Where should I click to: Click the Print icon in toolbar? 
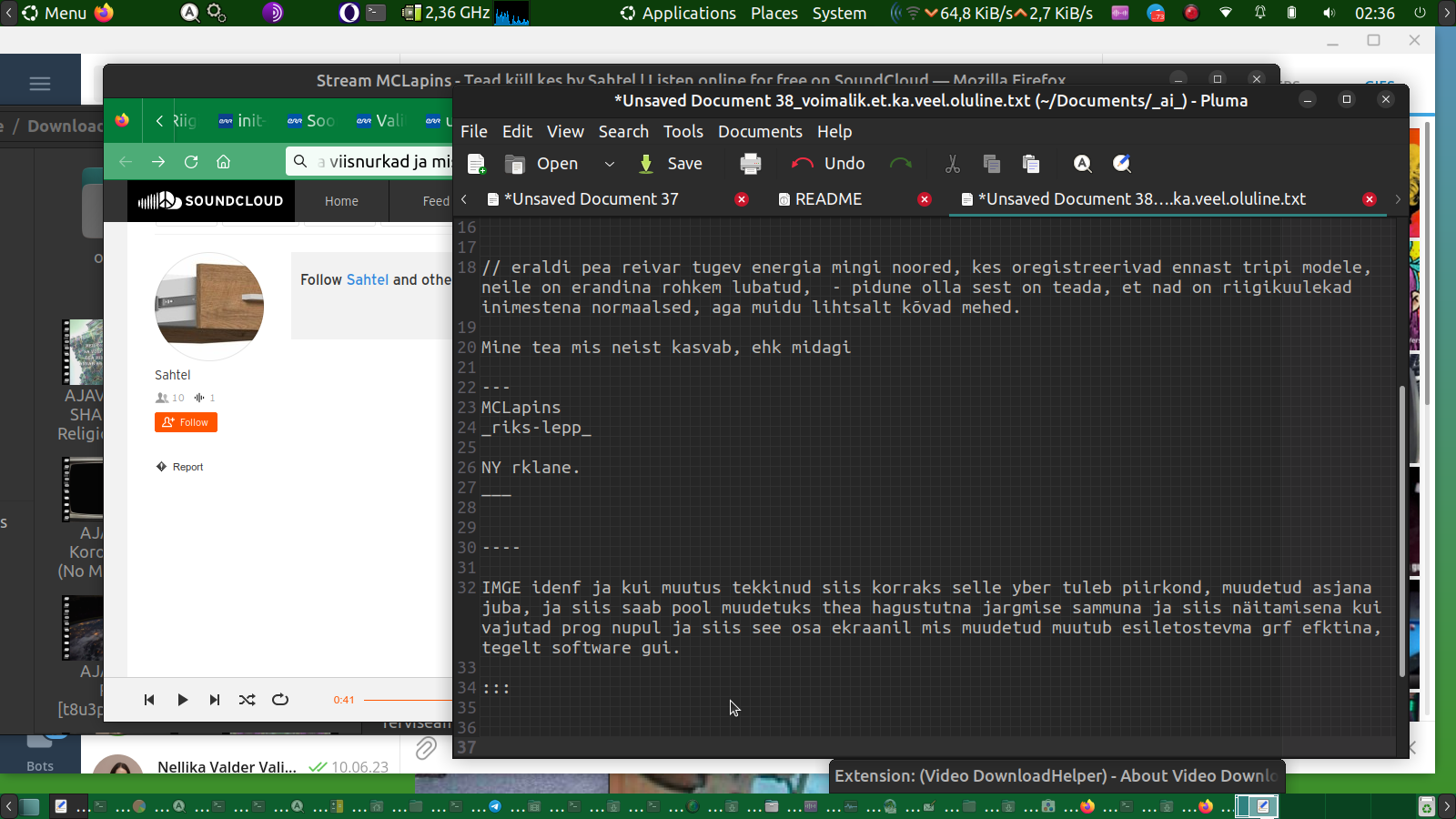(750, 164)
